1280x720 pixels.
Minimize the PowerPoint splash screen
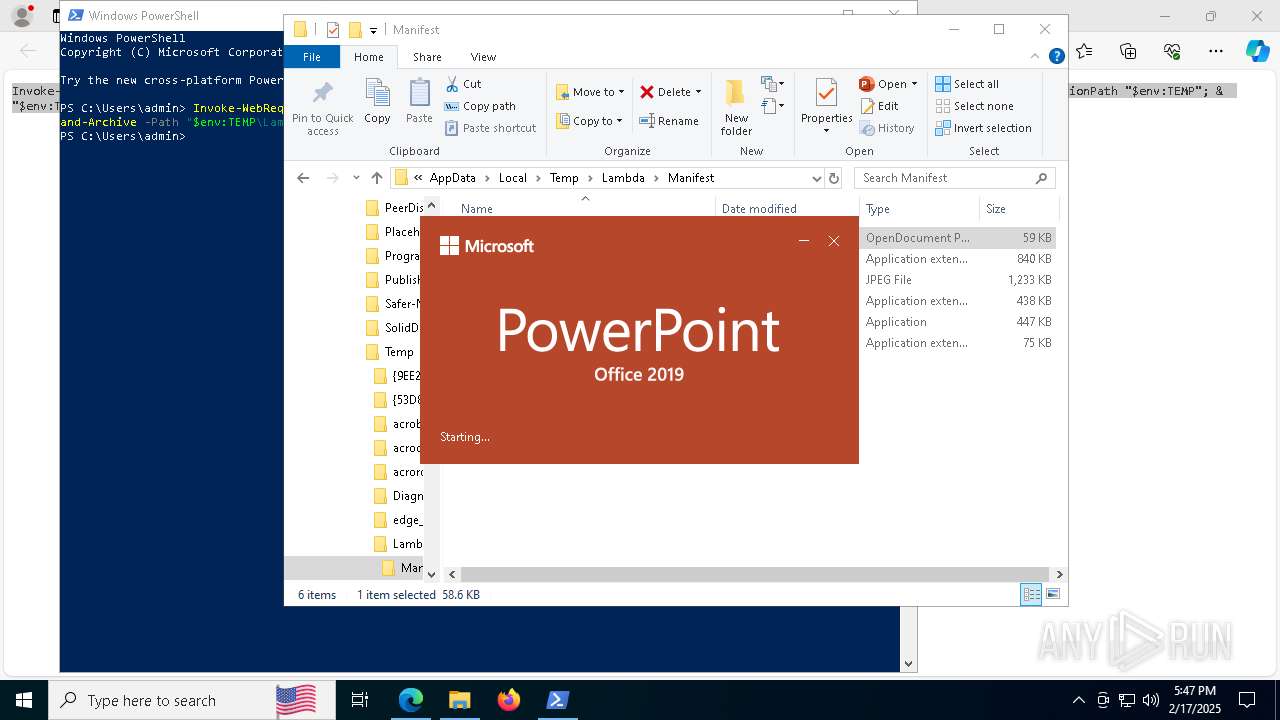804,241
